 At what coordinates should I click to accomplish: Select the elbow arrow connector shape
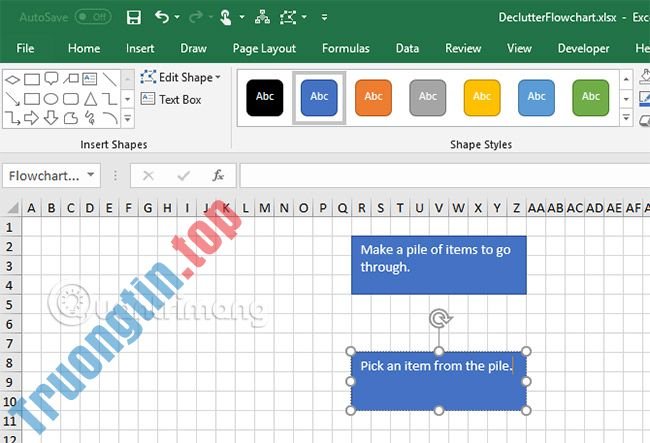[12, 119]
